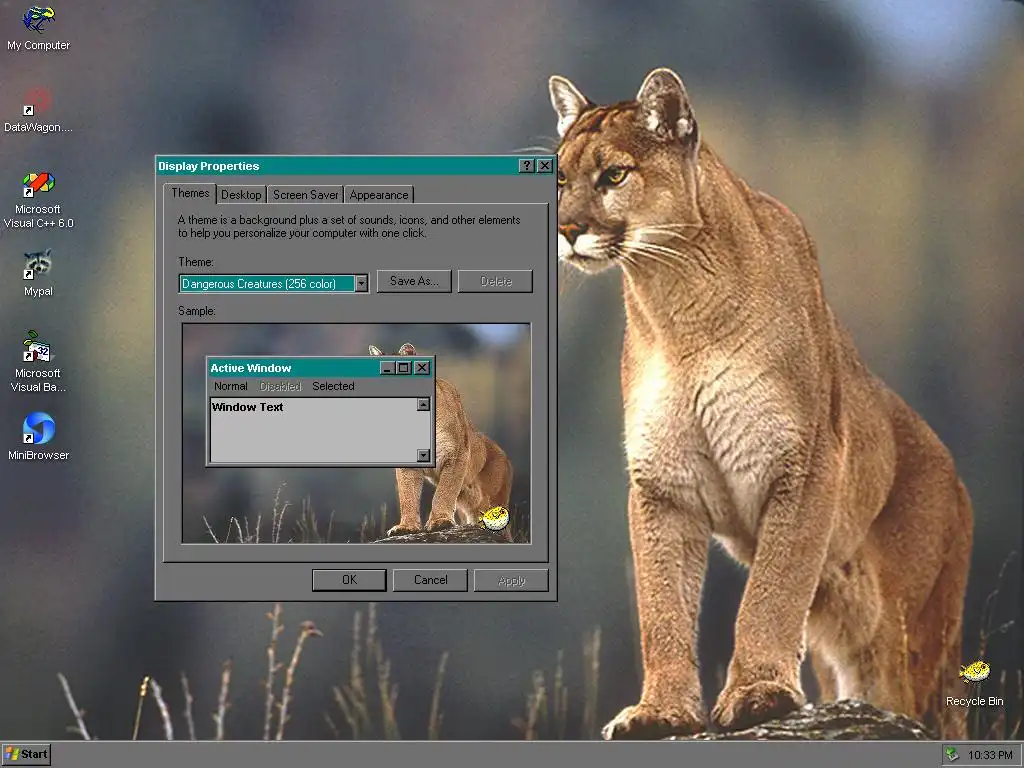Switch to the Desktop tab

click(x=241, y=195)
